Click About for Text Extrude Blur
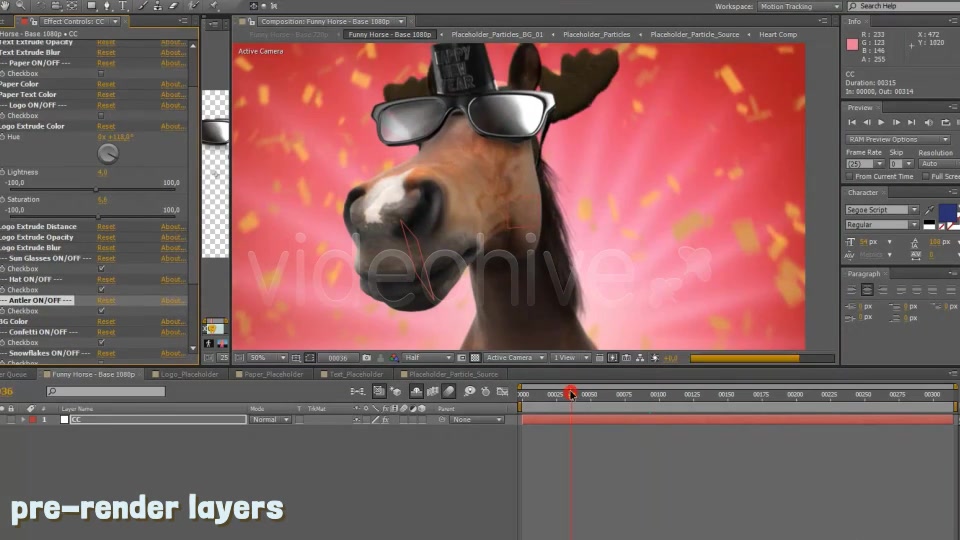This screenshot has height=540, width=960. coord(173,53)
